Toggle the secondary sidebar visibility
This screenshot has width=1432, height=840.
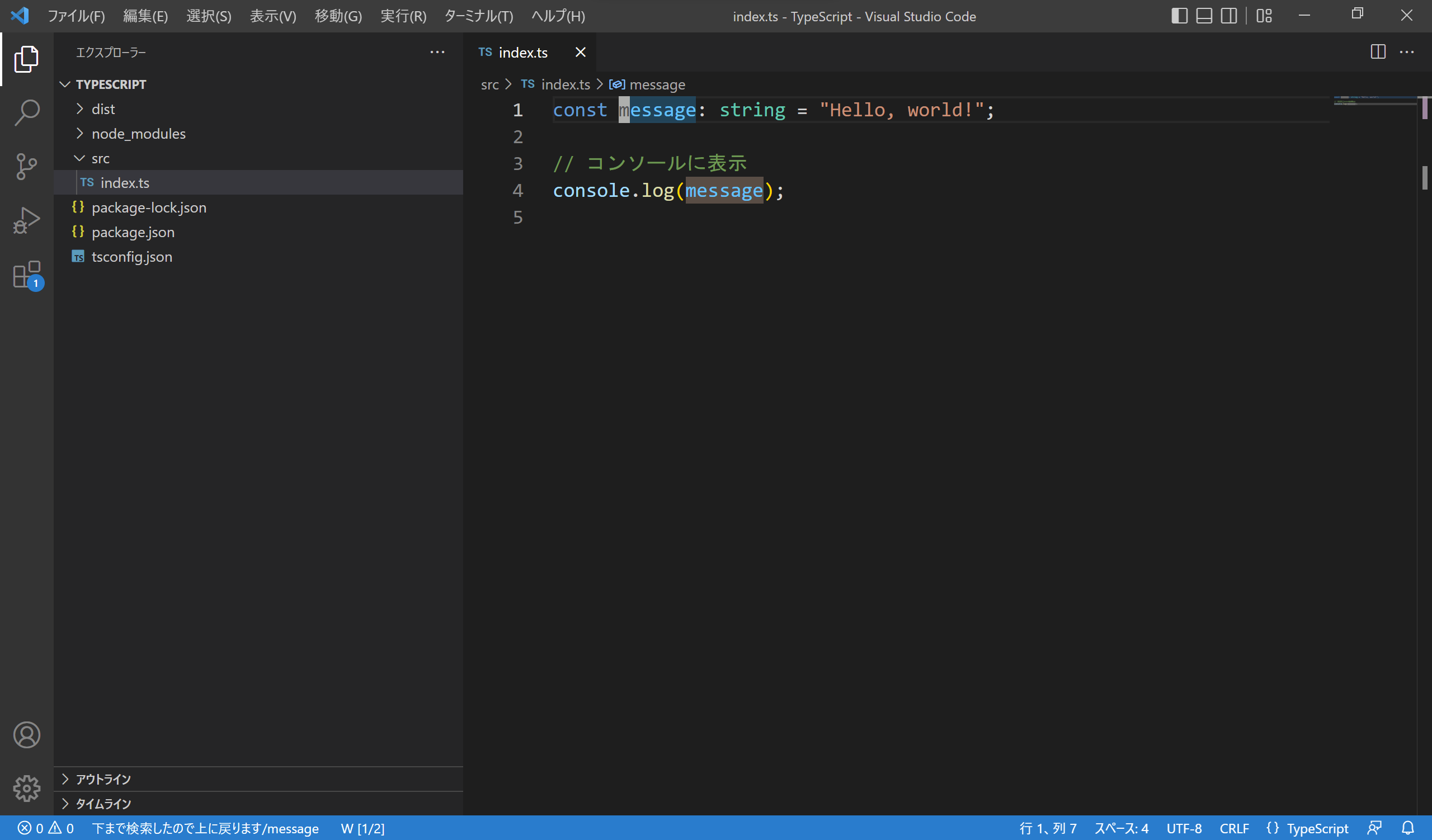click(1228, 15)
